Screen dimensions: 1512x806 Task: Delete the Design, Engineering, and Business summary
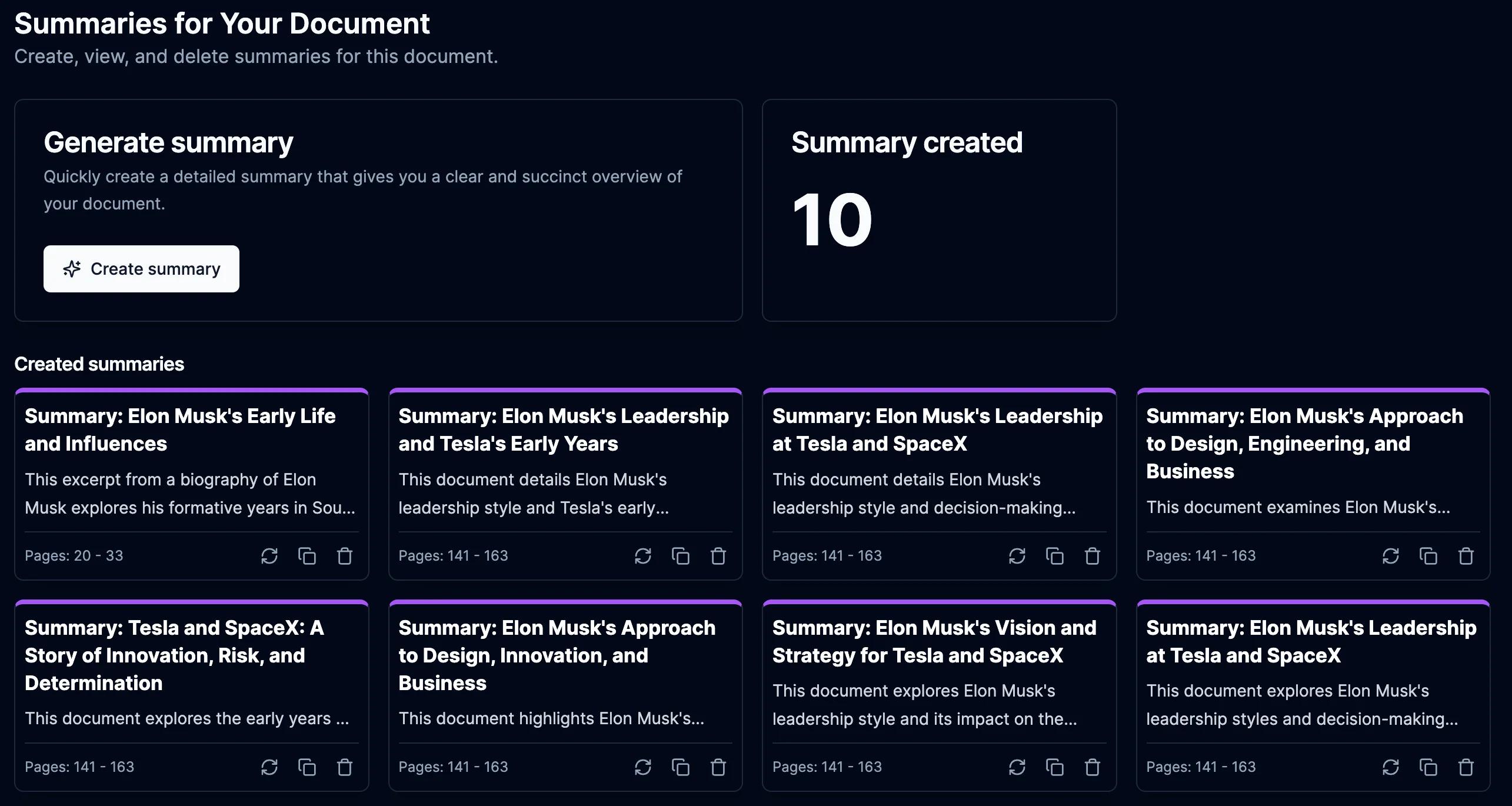[1466, 556]
